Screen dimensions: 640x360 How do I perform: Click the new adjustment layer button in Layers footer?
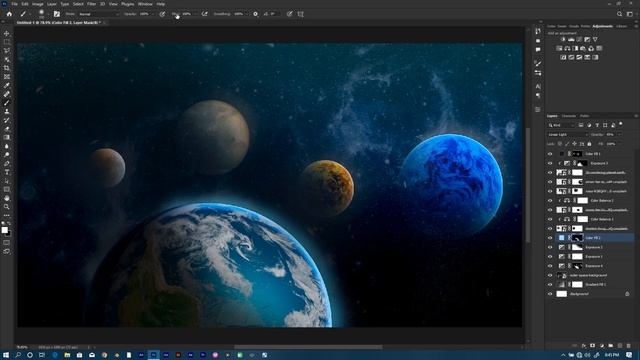(602, 346)
